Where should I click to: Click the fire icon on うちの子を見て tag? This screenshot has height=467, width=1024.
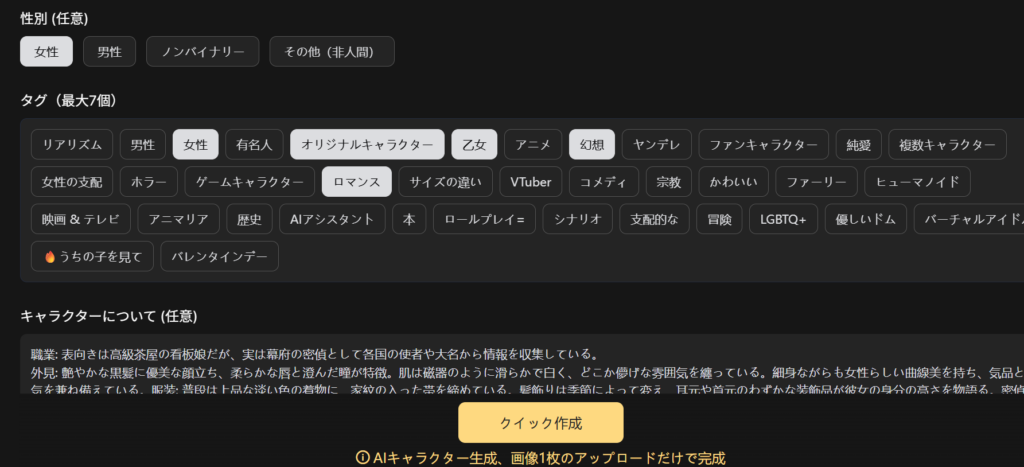[49, 257]
